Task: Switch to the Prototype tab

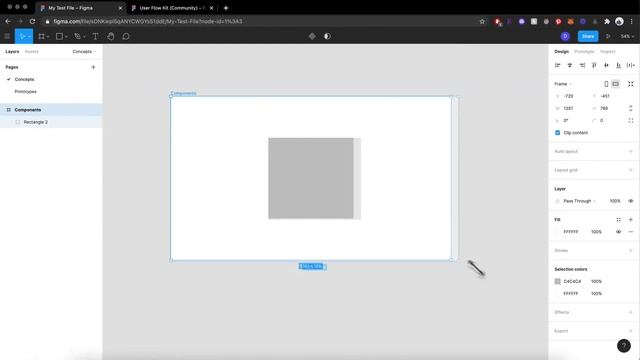Action: (584, 51)
